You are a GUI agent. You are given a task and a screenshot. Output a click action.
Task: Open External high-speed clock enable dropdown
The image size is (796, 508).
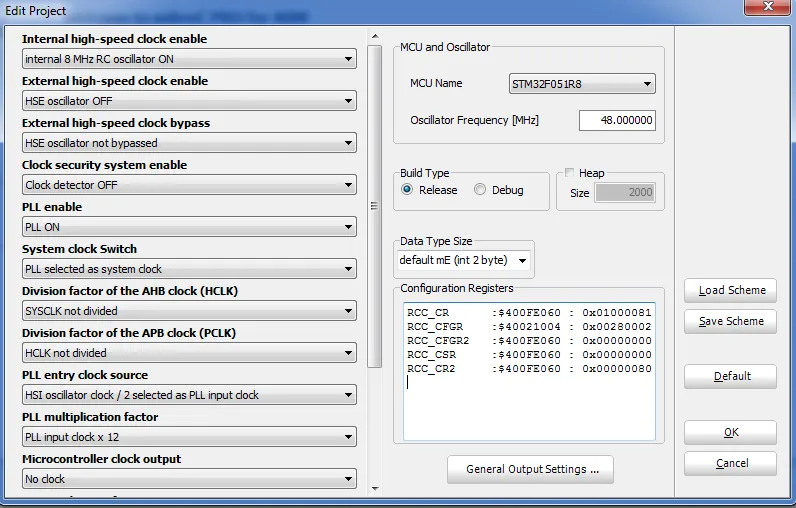(x=189, y=101)
